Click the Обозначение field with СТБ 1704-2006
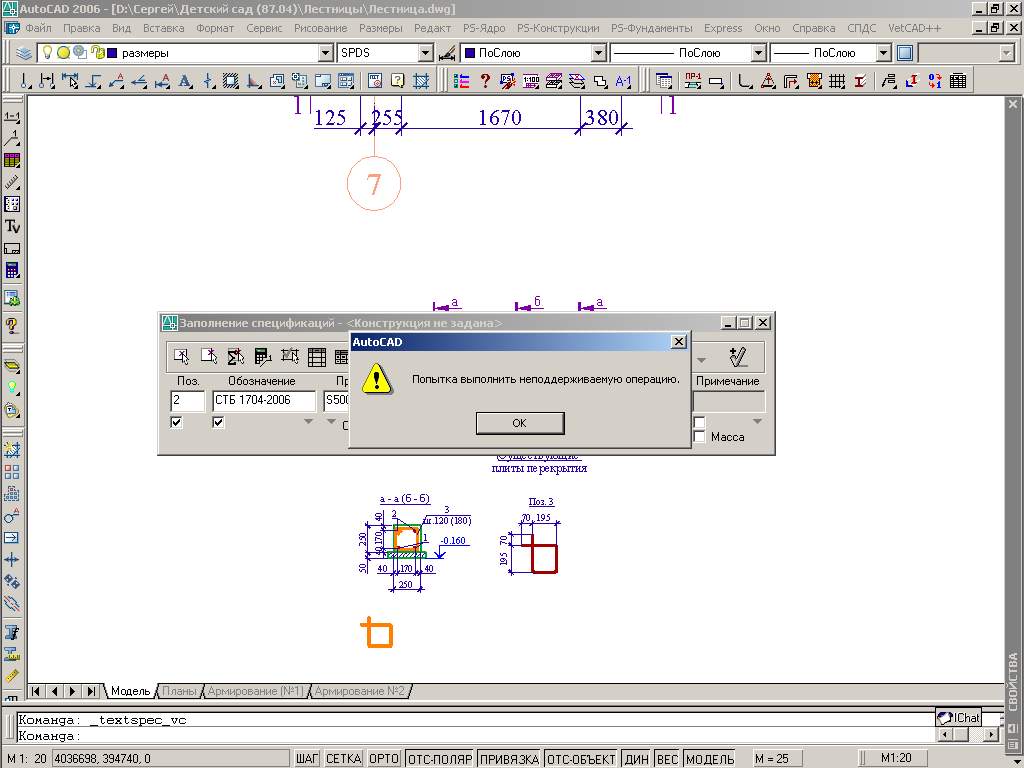1024x768 pixels. coord(264,400)
